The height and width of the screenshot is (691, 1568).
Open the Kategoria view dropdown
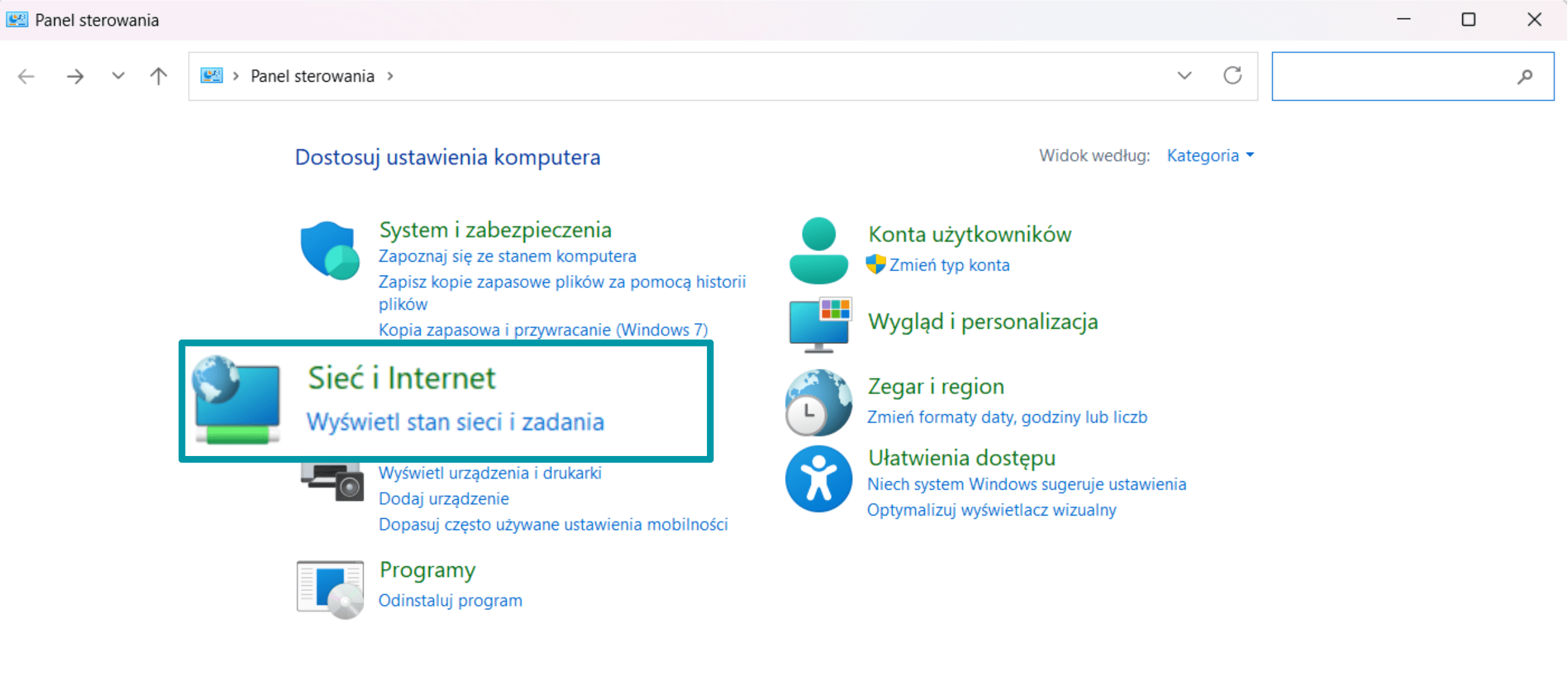click(x=1210, y=155)
